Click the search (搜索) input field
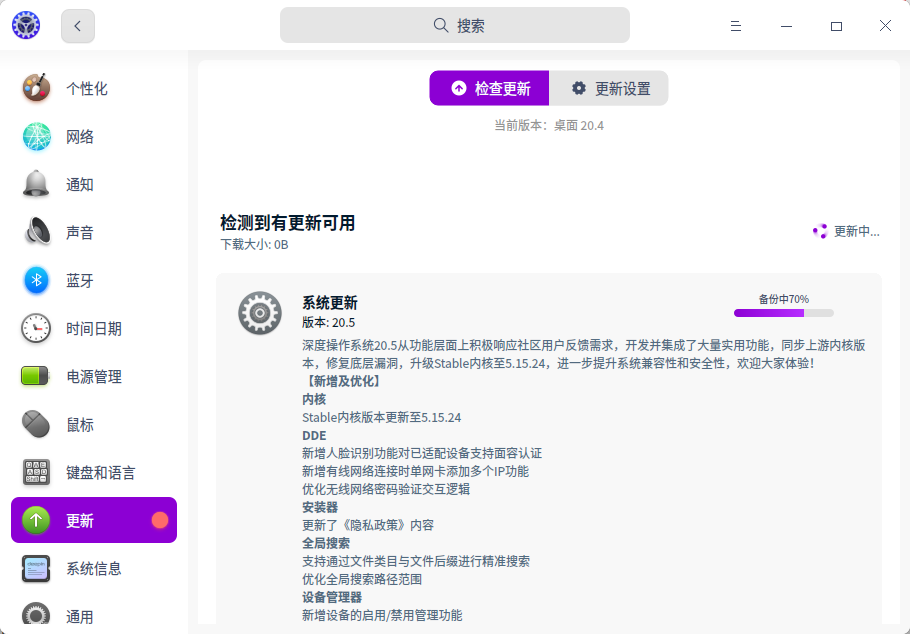Image resolution: width=910 pixels, height=634 pixels. (x=455, y=26)
